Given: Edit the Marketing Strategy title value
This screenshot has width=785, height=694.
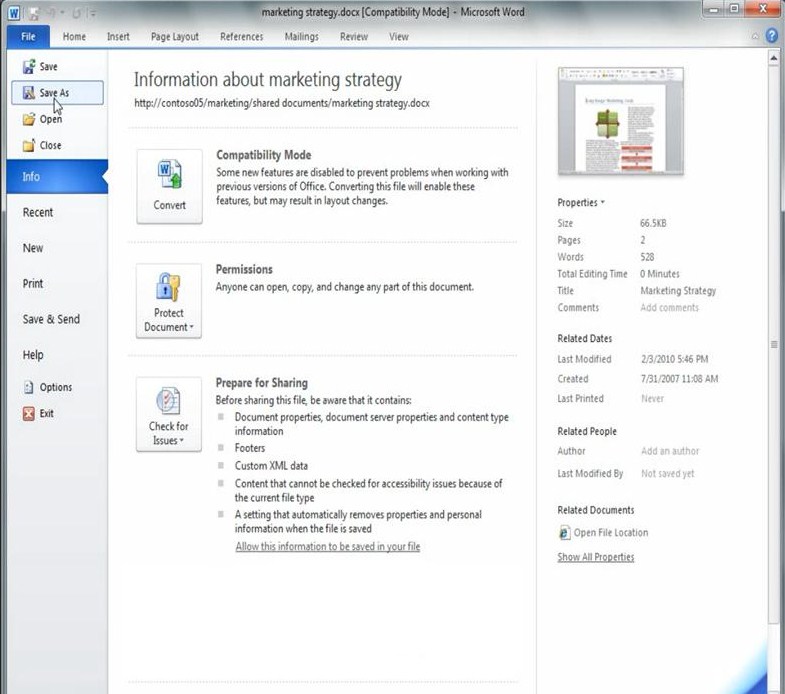Looking at the screenshot, I should (x=678, y=290).
